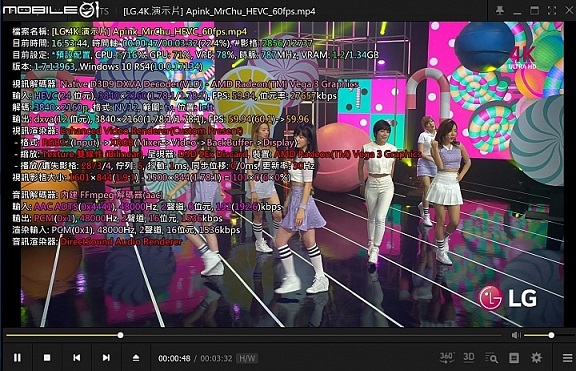Viewport: 576px width, 371px height.
Task: Open a file using the eject icon
Action: pyautogui.click(x=136, y=357)
